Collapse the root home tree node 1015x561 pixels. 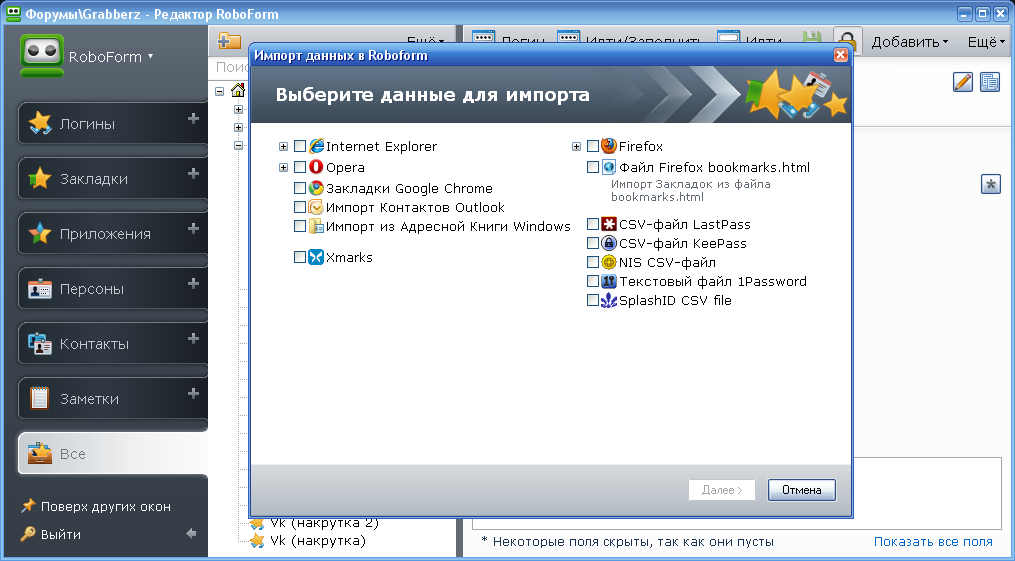[219, 91]
